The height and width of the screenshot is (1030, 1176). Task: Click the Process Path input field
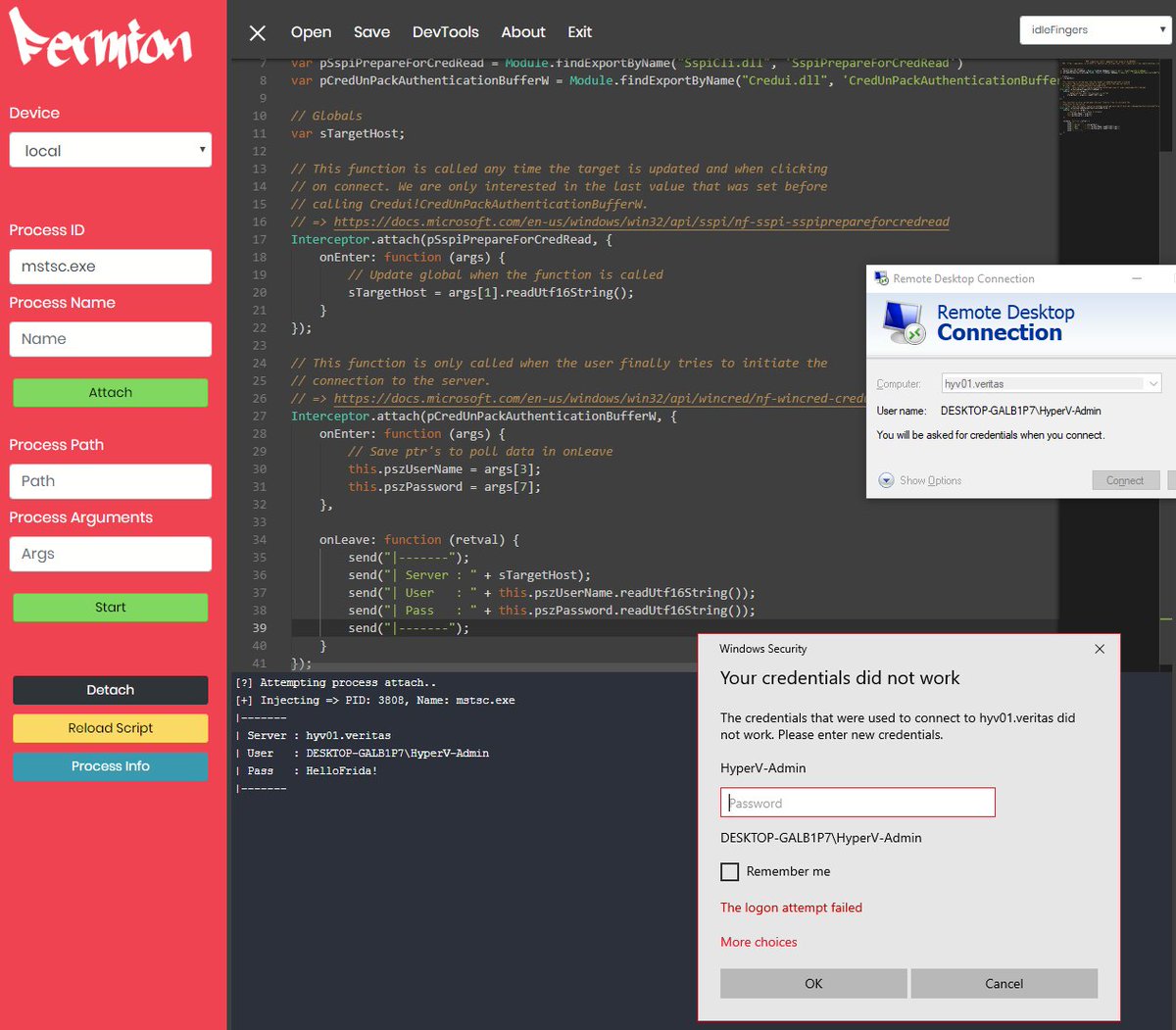[111, 481]
